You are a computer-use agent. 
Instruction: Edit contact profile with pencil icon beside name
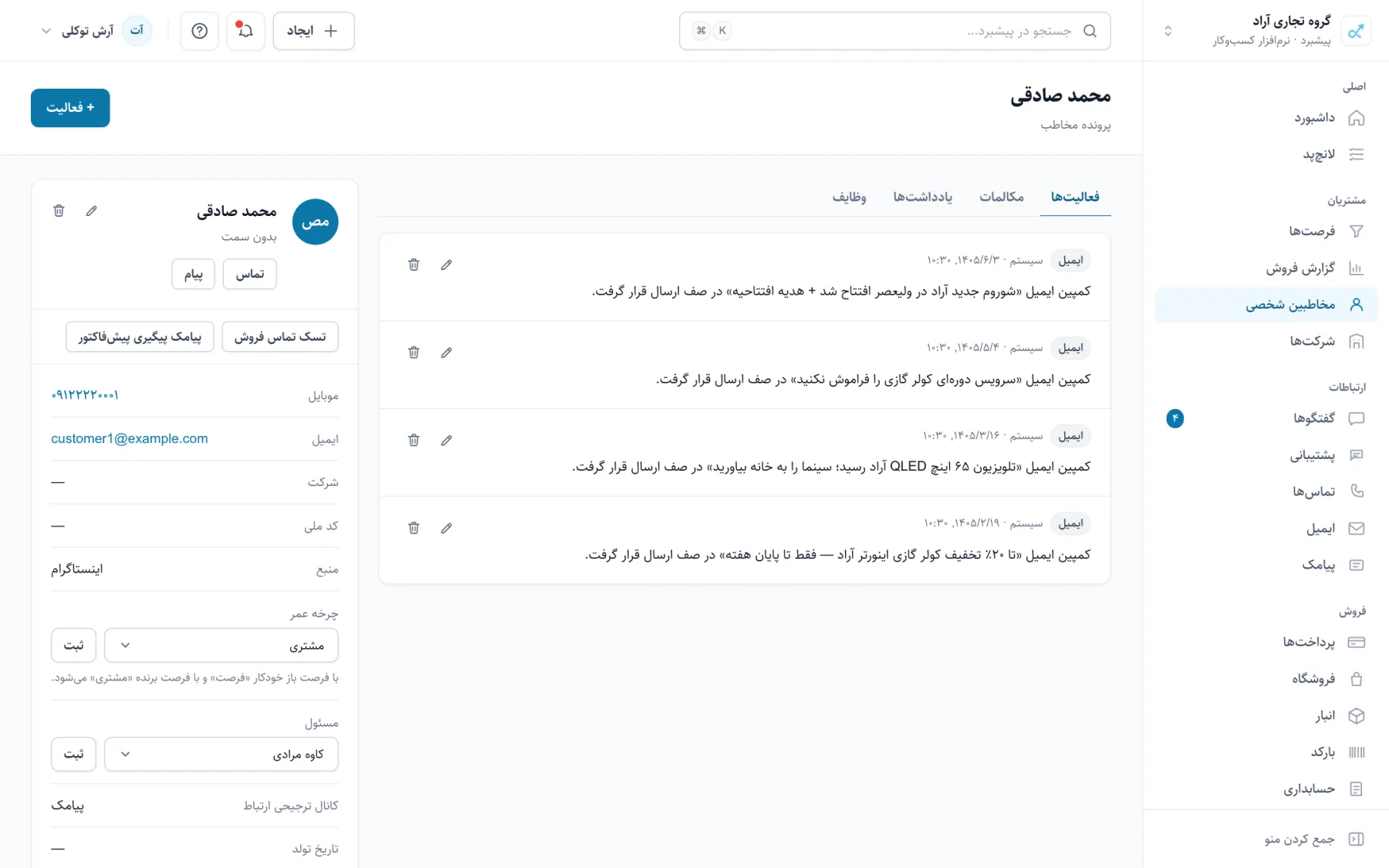click(x=91, y=211)
